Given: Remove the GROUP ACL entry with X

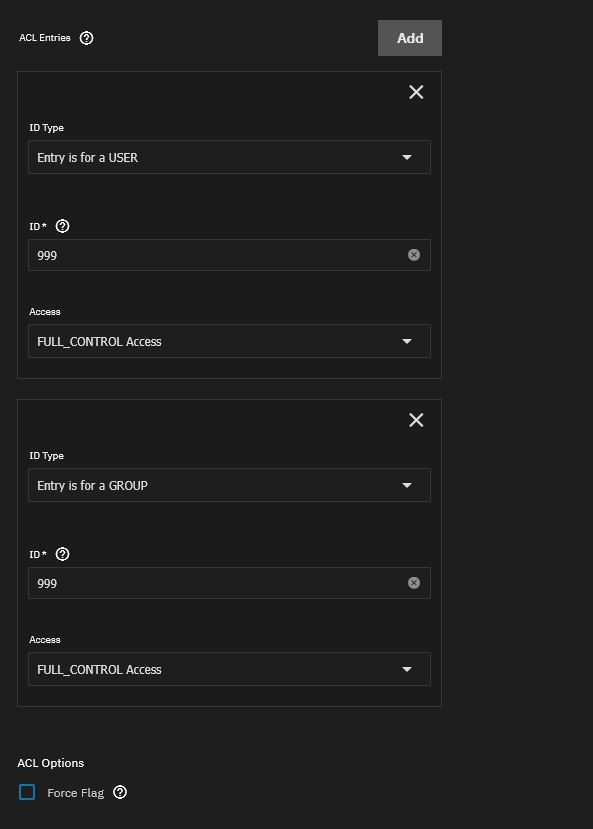Looking at the screenshot, I should click(416, 420).
